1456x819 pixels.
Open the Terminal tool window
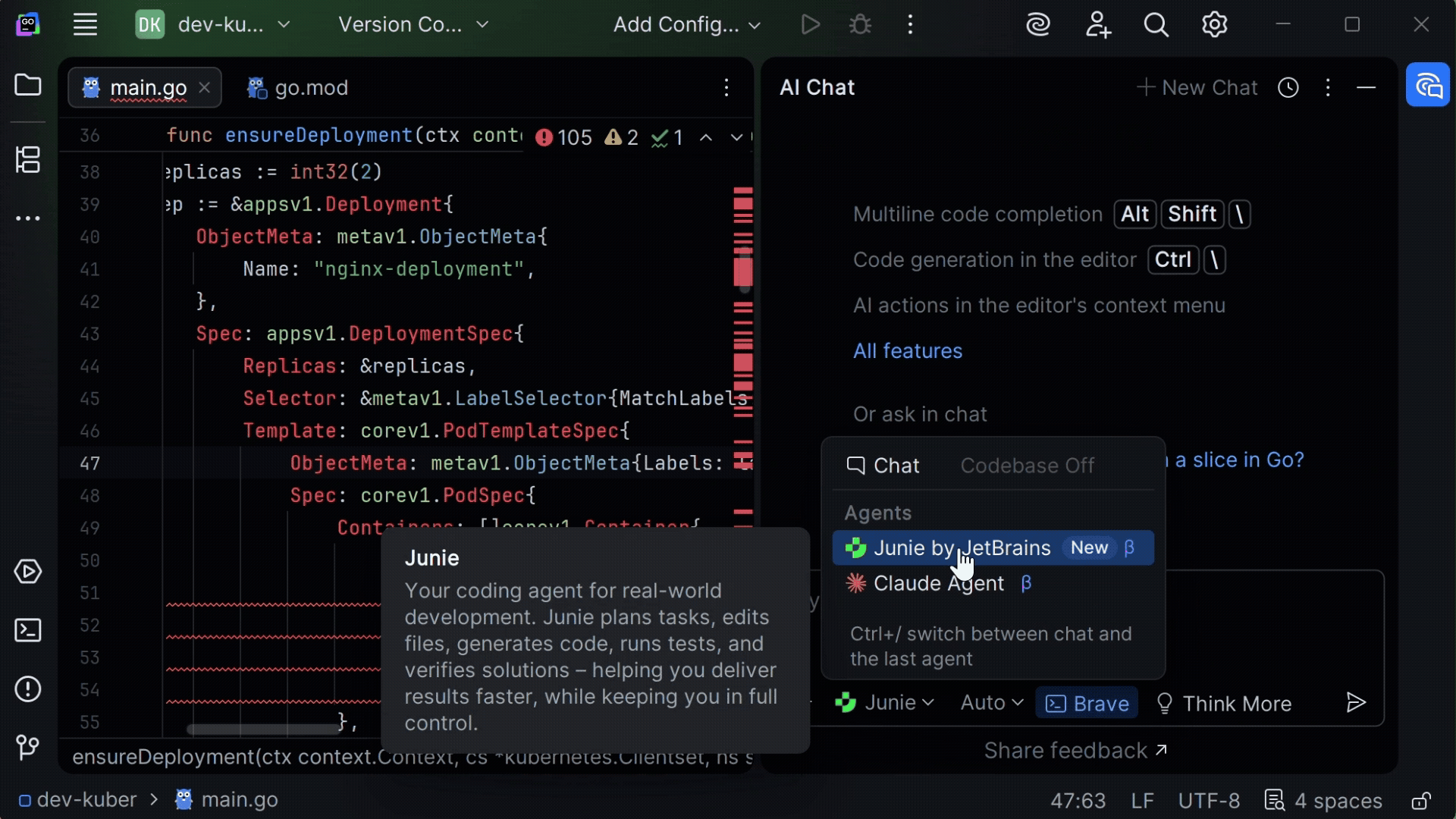coord(28,630)
